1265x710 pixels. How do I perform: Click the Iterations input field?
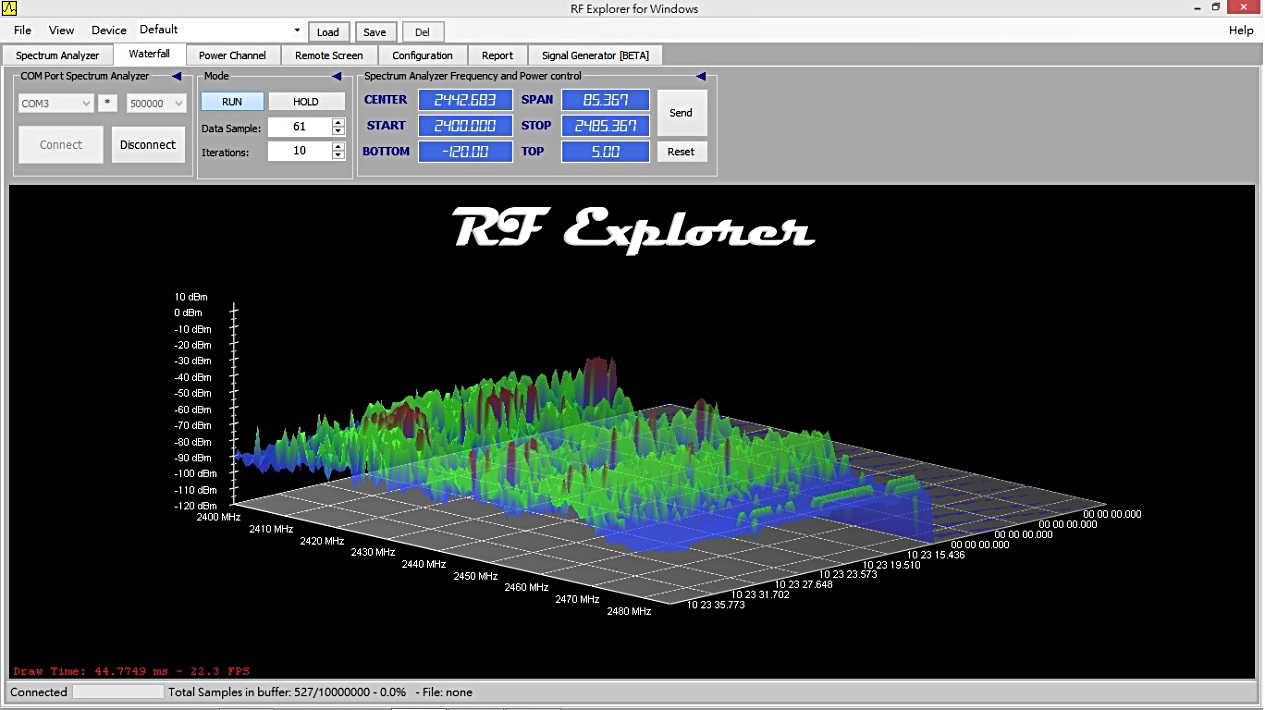299,151
